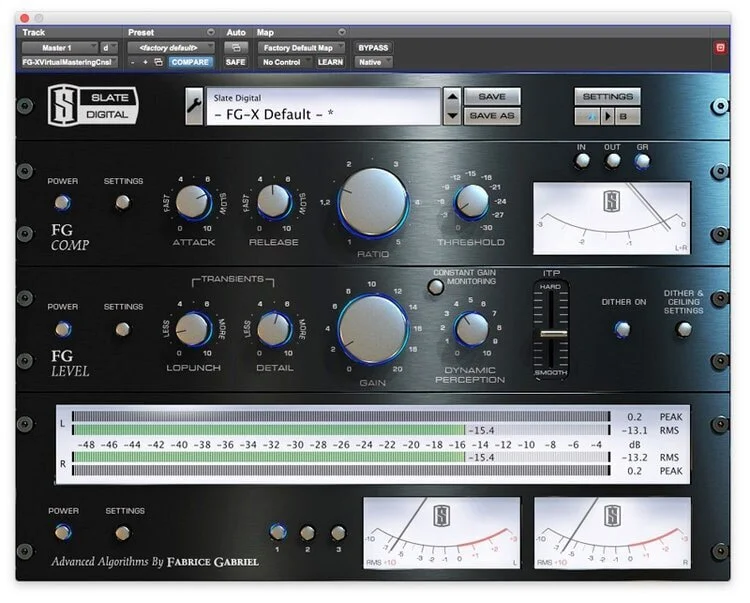Click the left channel PEAK value 0.2
The width and height of the screenshot is (750, 603).
point(634,417)
